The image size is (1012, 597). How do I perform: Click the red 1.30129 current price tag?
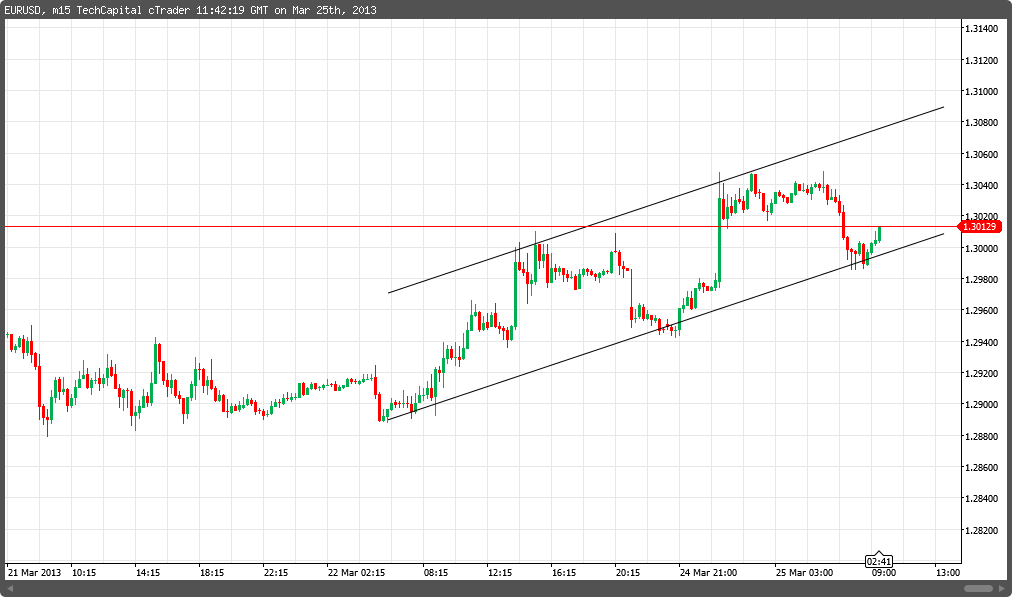[x=982, y=227]
